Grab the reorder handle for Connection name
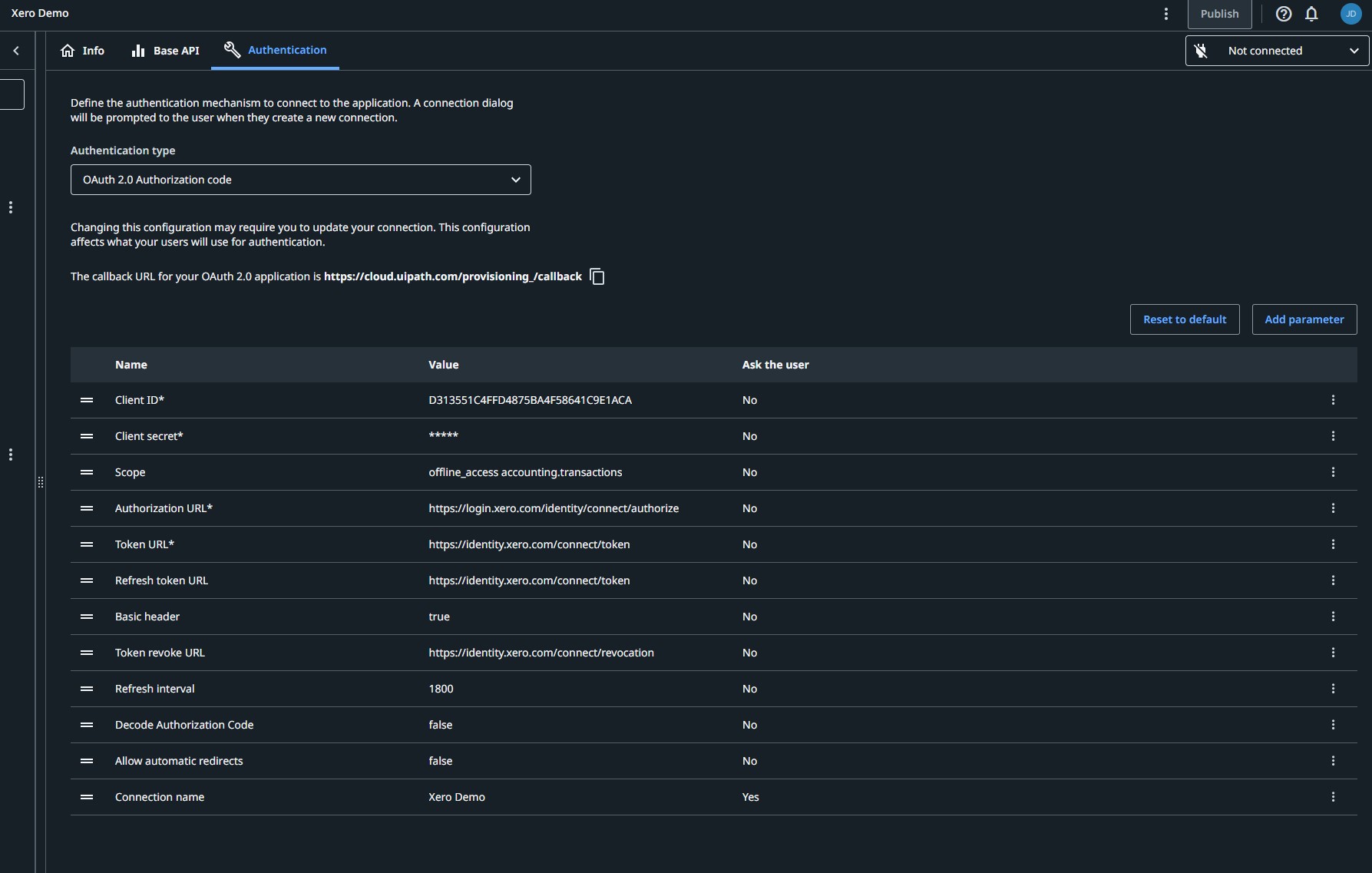This screenshot has height=873, width=1372. tap(87, 797)
